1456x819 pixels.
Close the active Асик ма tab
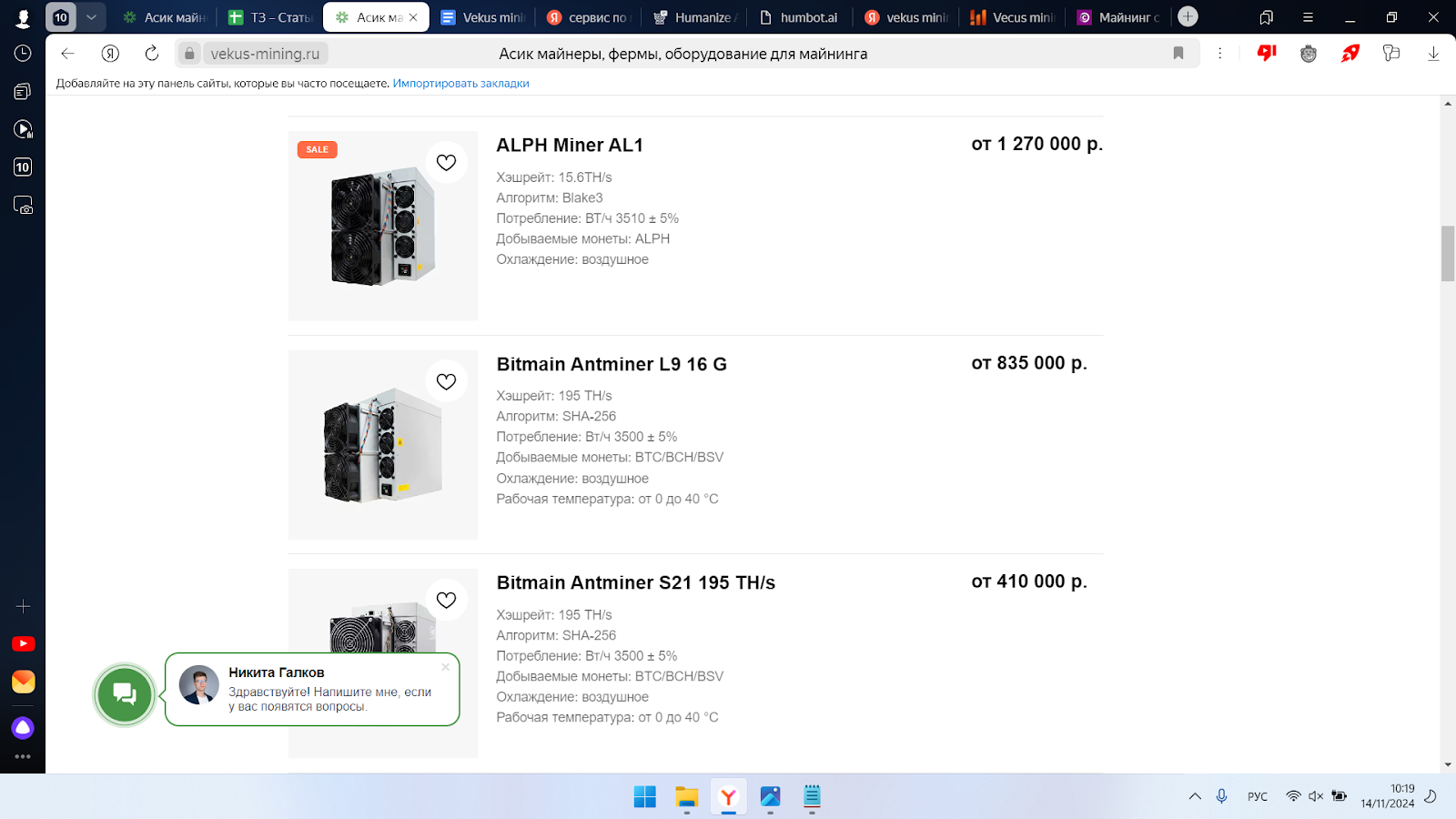pos(413,17)
